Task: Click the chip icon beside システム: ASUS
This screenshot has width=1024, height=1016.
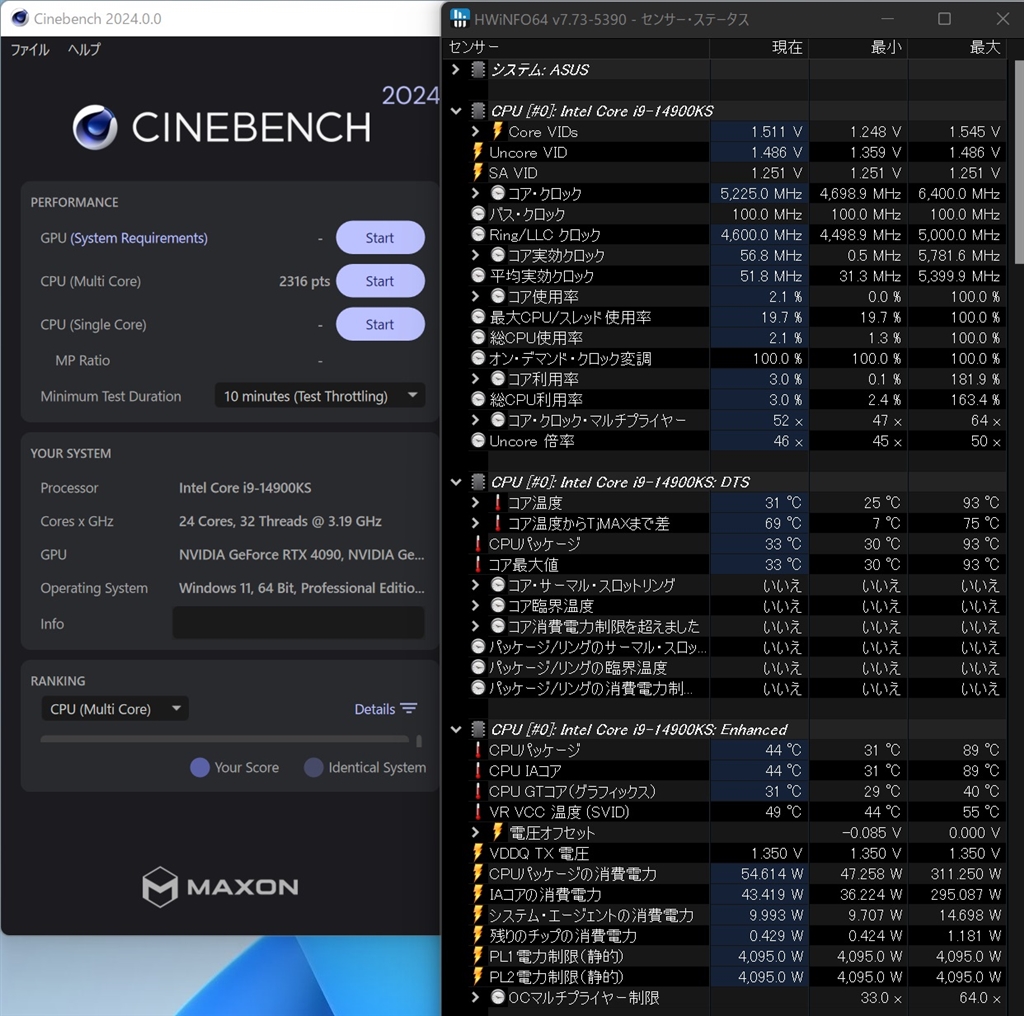Action: 478,70
